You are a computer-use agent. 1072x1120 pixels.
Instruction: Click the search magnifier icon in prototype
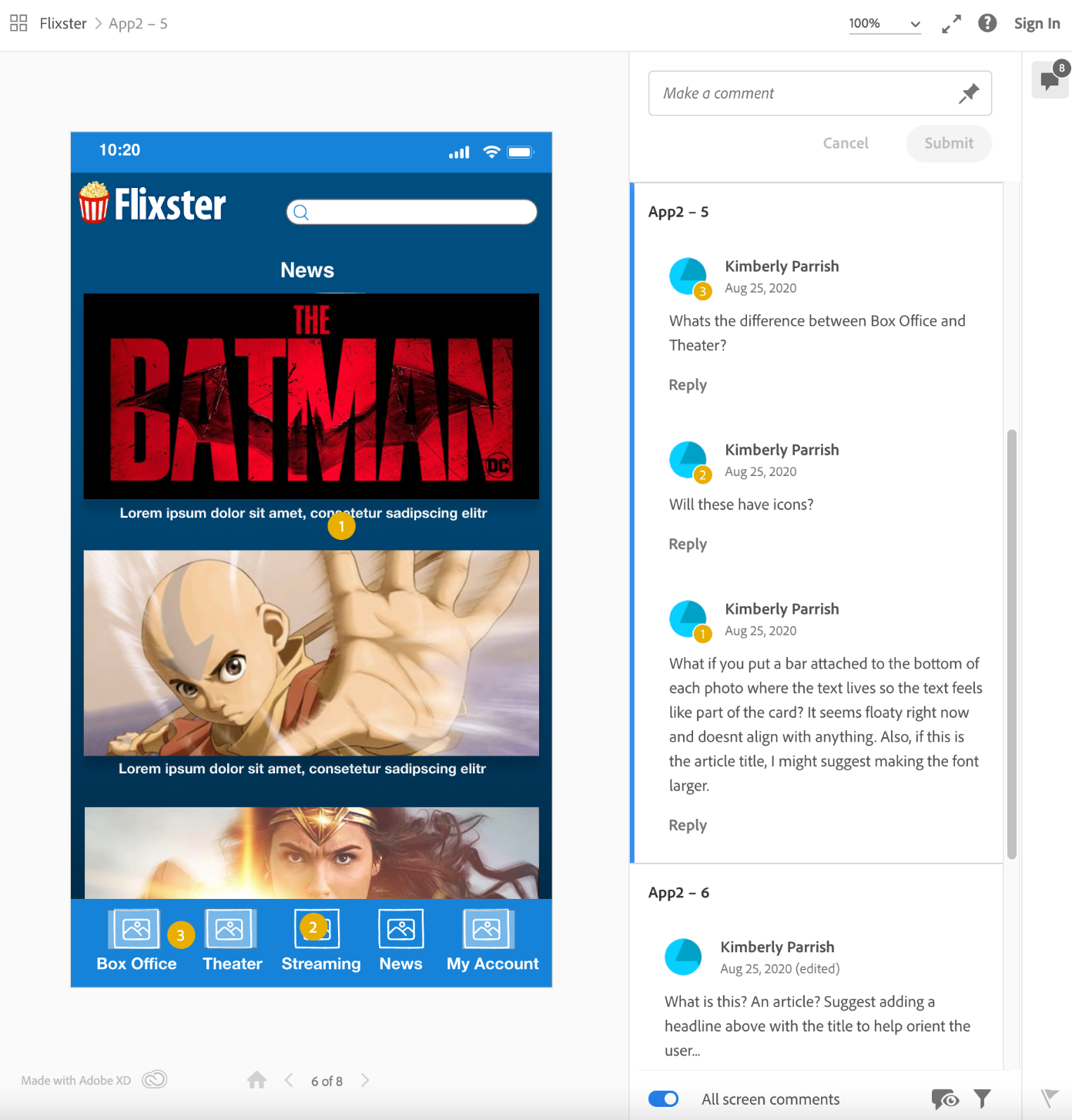point(301,213)
